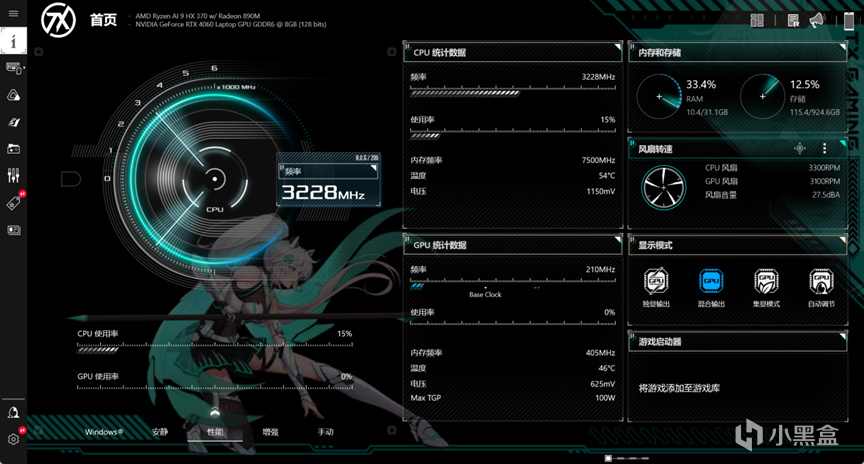Image resolution: width=864 pixels, height=464 pixels.
Task: Click the 显示模式 panel header
Action: click(x=738, y=245)
